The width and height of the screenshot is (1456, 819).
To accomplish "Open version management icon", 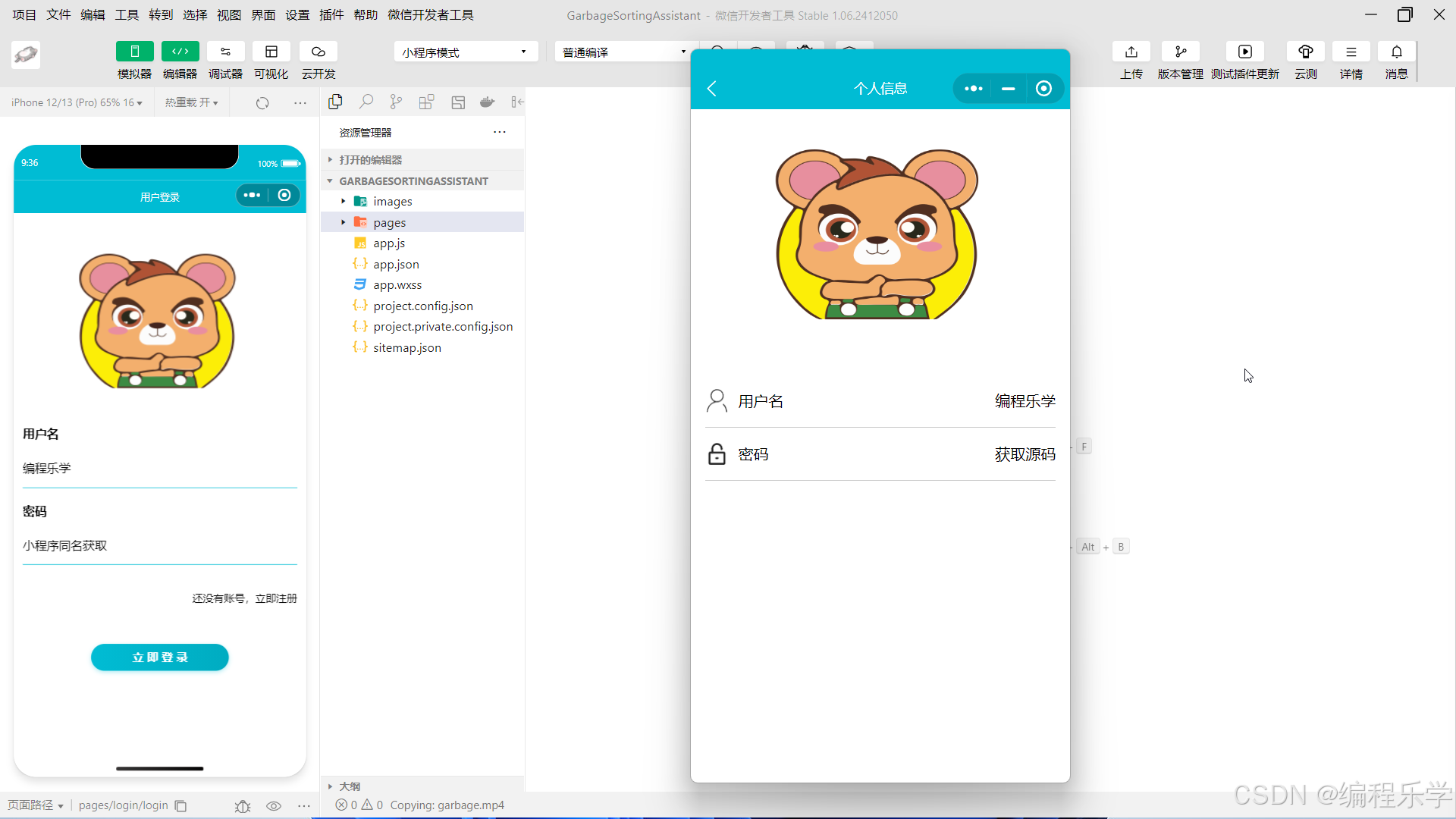I will [1180, 52].
